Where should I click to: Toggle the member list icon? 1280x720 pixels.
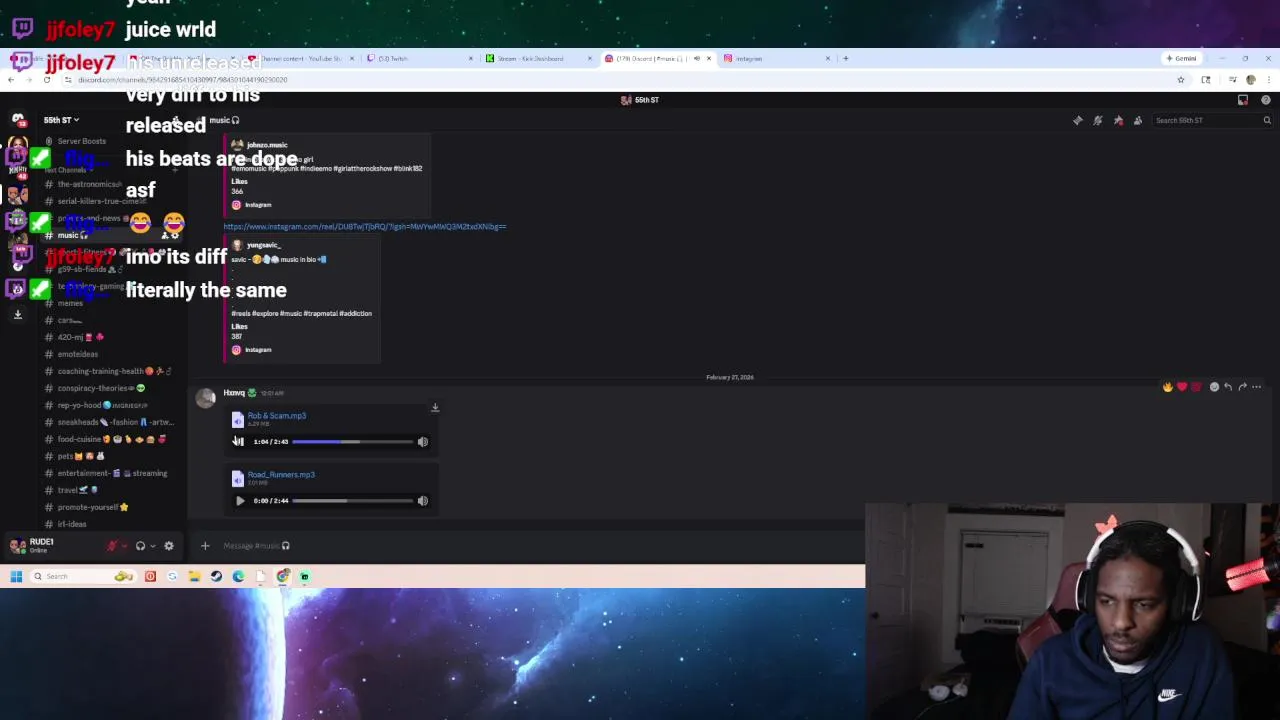tap(1138, 120)
